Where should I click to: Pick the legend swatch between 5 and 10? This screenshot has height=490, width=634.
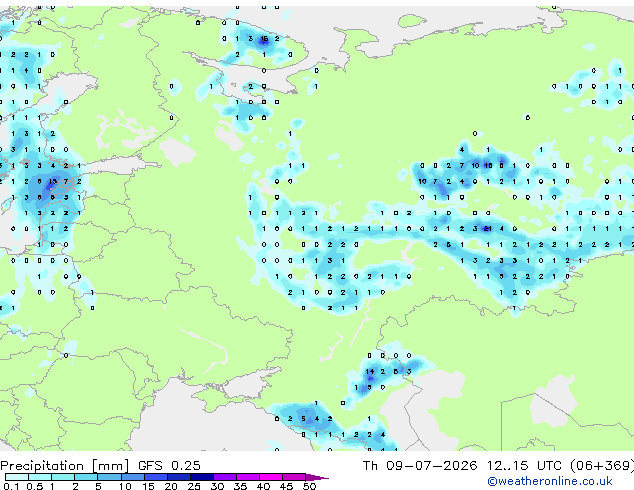(109, 477)
